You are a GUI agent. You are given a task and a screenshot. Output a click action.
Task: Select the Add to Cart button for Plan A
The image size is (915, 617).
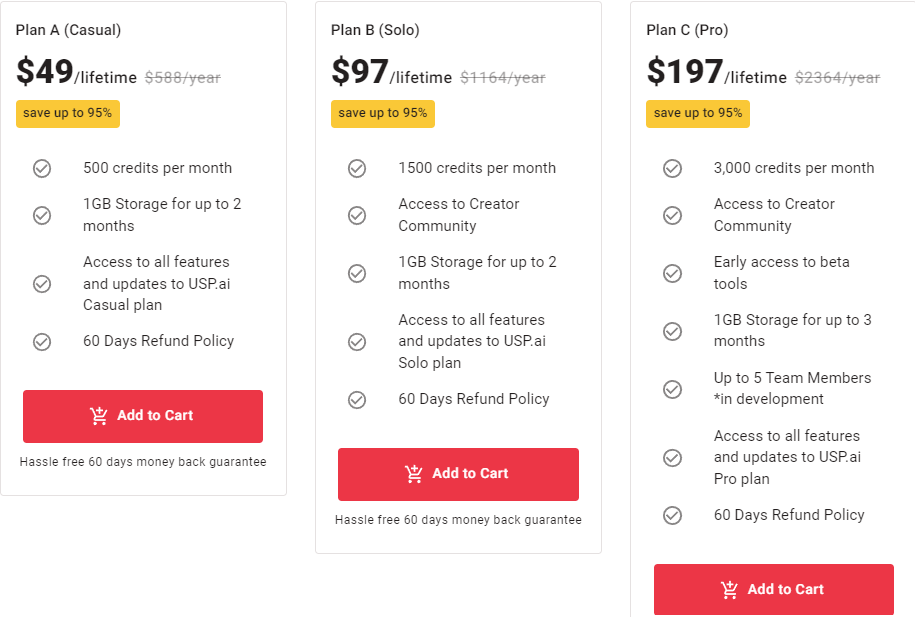click(x=142, y=416)
